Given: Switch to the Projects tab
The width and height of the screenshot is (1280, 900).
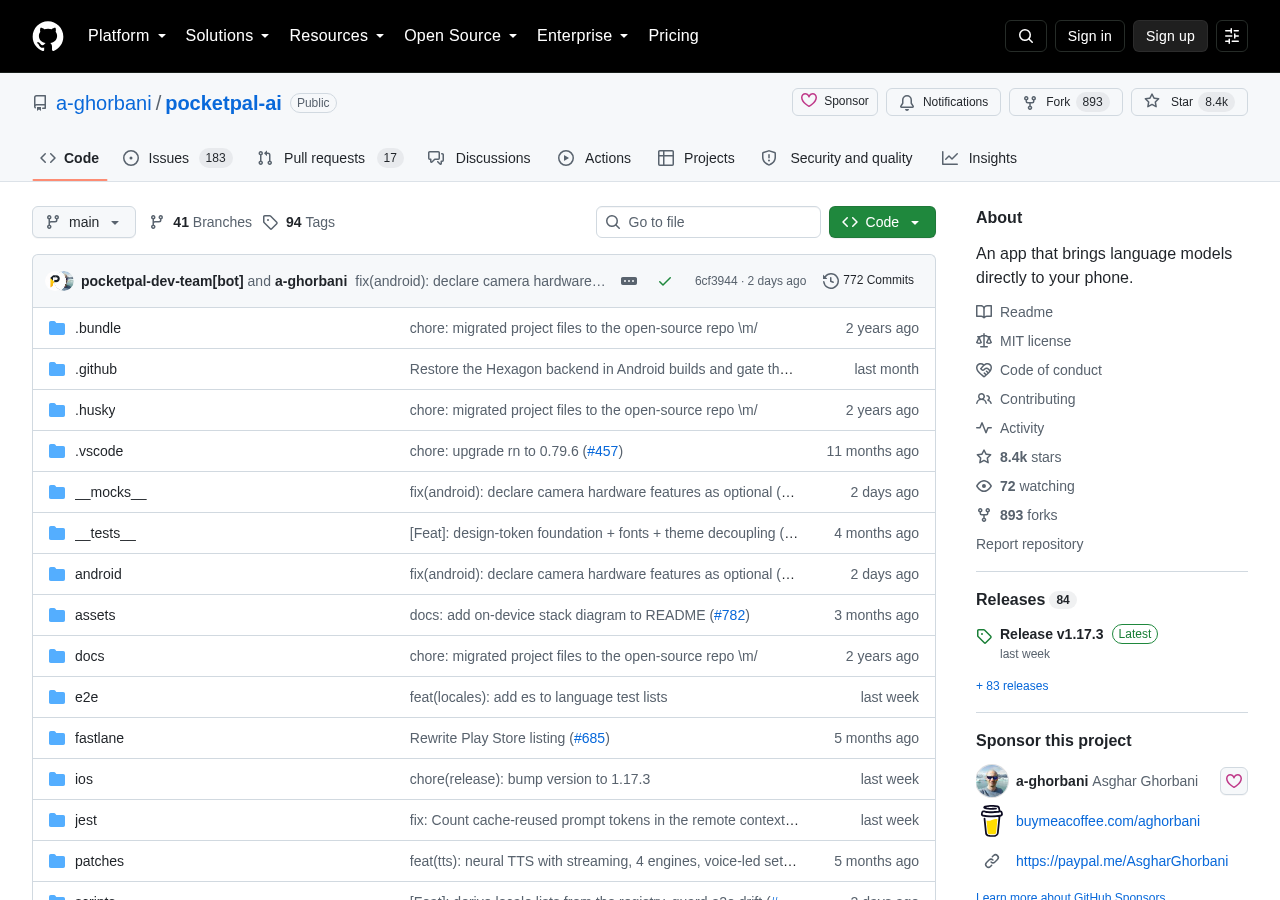Looking at the screenshot, I should point(696,158).
